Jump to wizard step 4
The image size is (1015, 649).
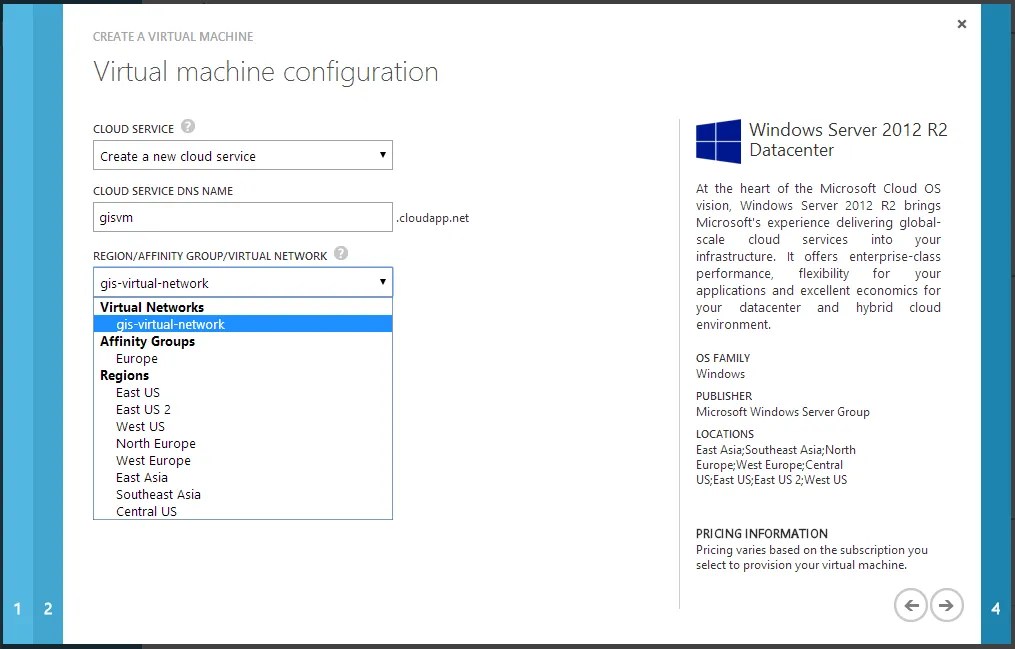coord(996,608)
